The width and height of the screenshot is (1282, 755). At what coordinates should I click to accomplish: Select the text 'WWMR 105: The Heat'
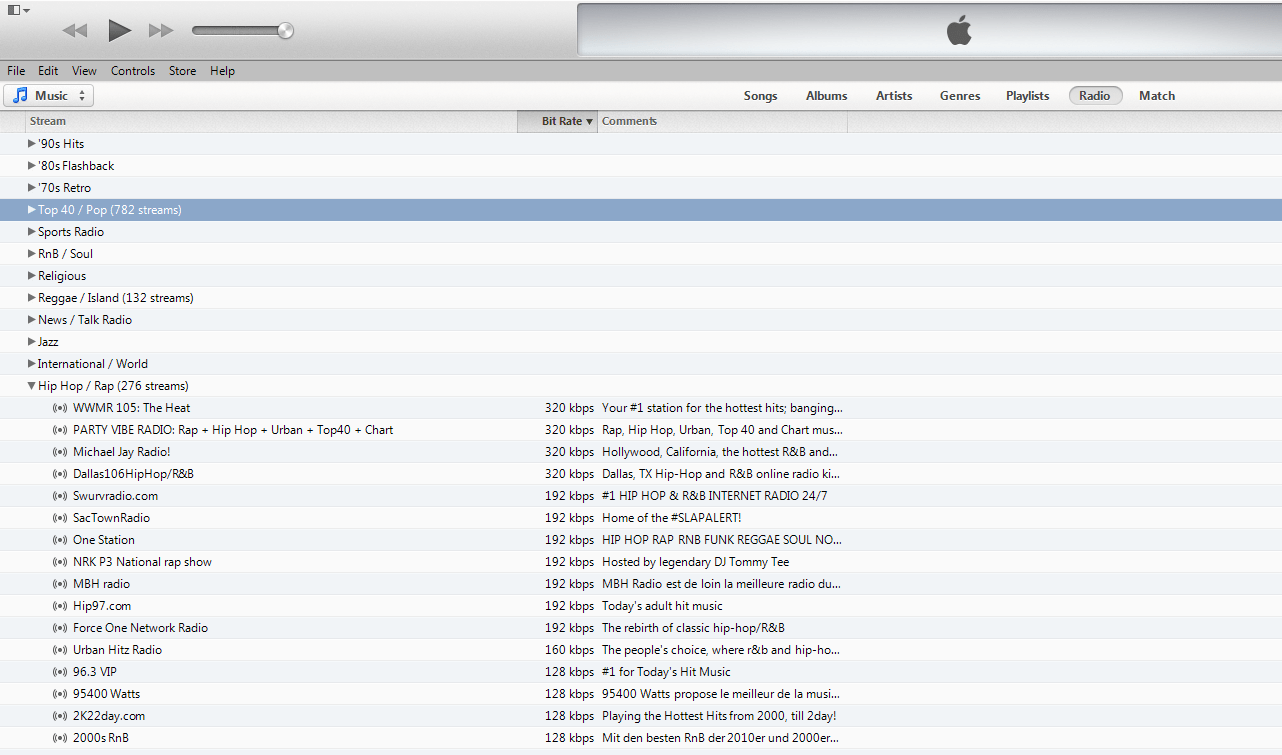(x=132, y=408)
